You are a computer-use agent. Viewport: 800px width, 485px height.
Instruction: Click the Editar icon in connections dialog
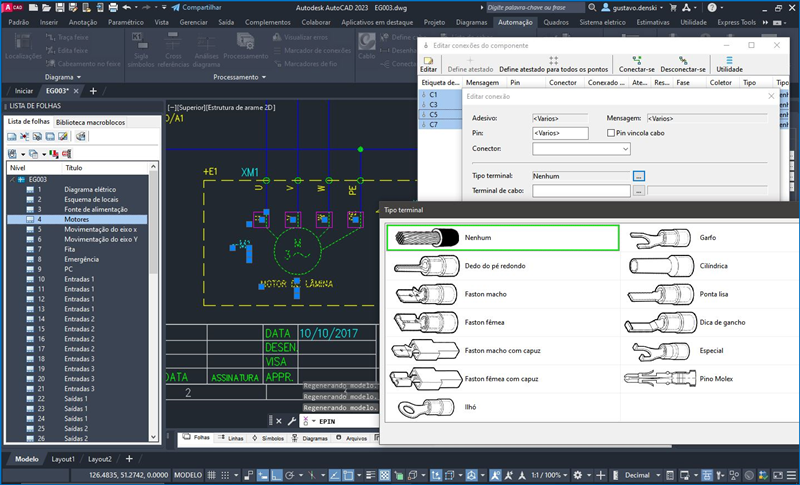coord(428,60)
